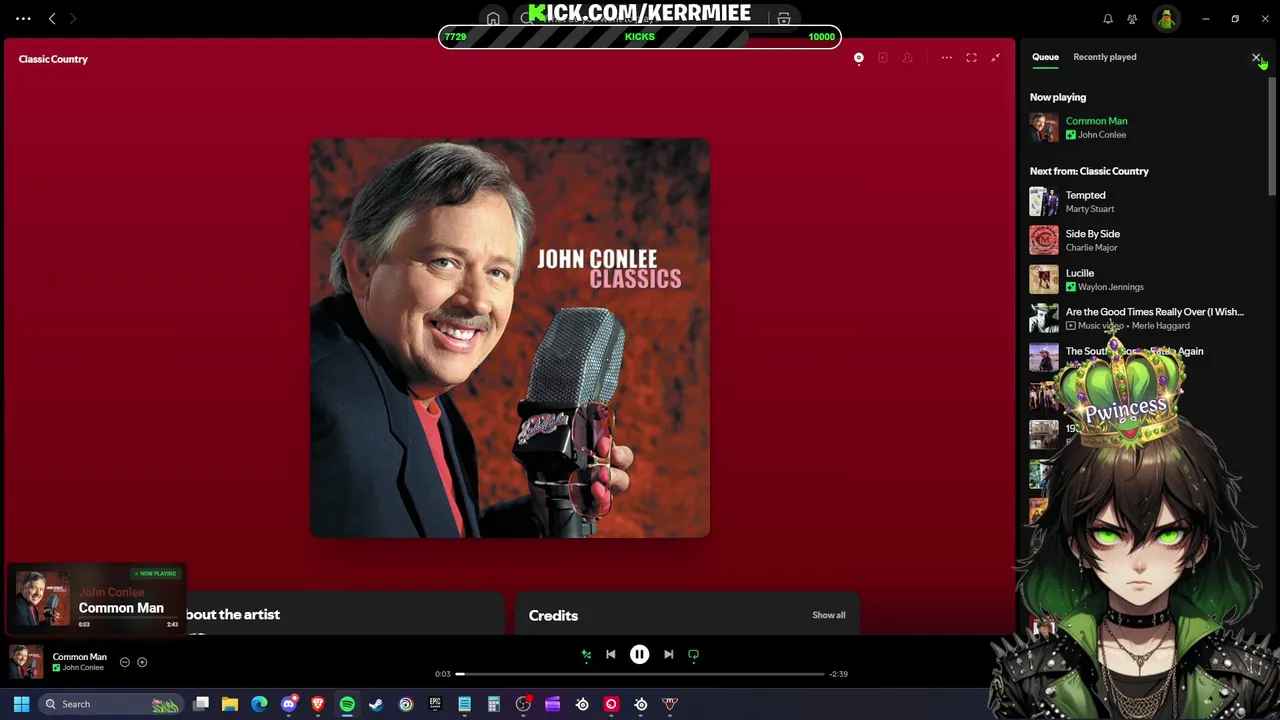Select Common Man in Now playing
This screenshot has height=720, width=1280.
click(x=1096, y=121)
